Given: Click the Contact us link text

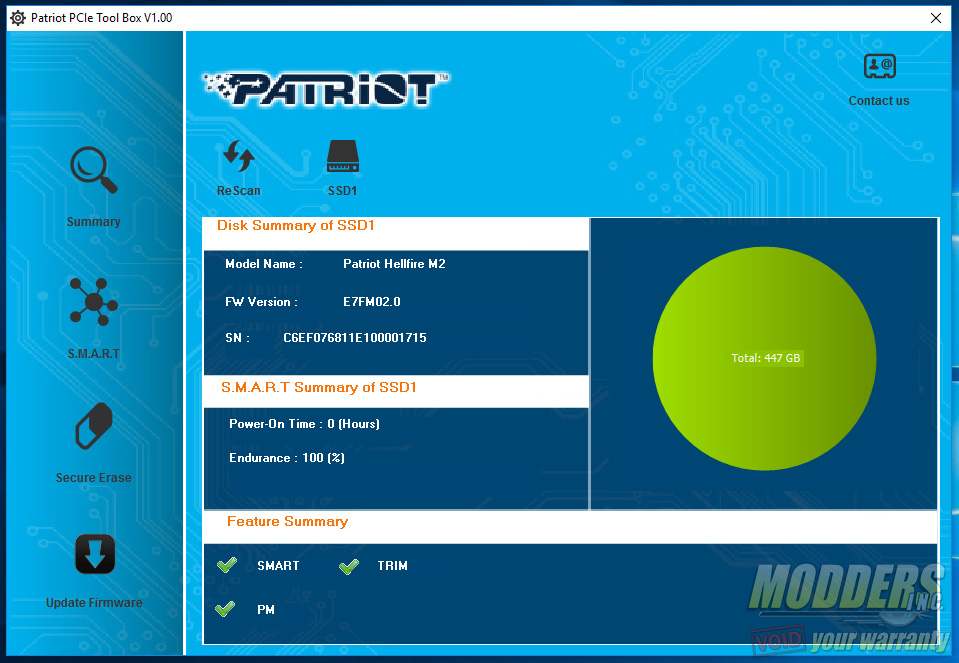Looking at the screenshot, I should click(x=879, y=101).
